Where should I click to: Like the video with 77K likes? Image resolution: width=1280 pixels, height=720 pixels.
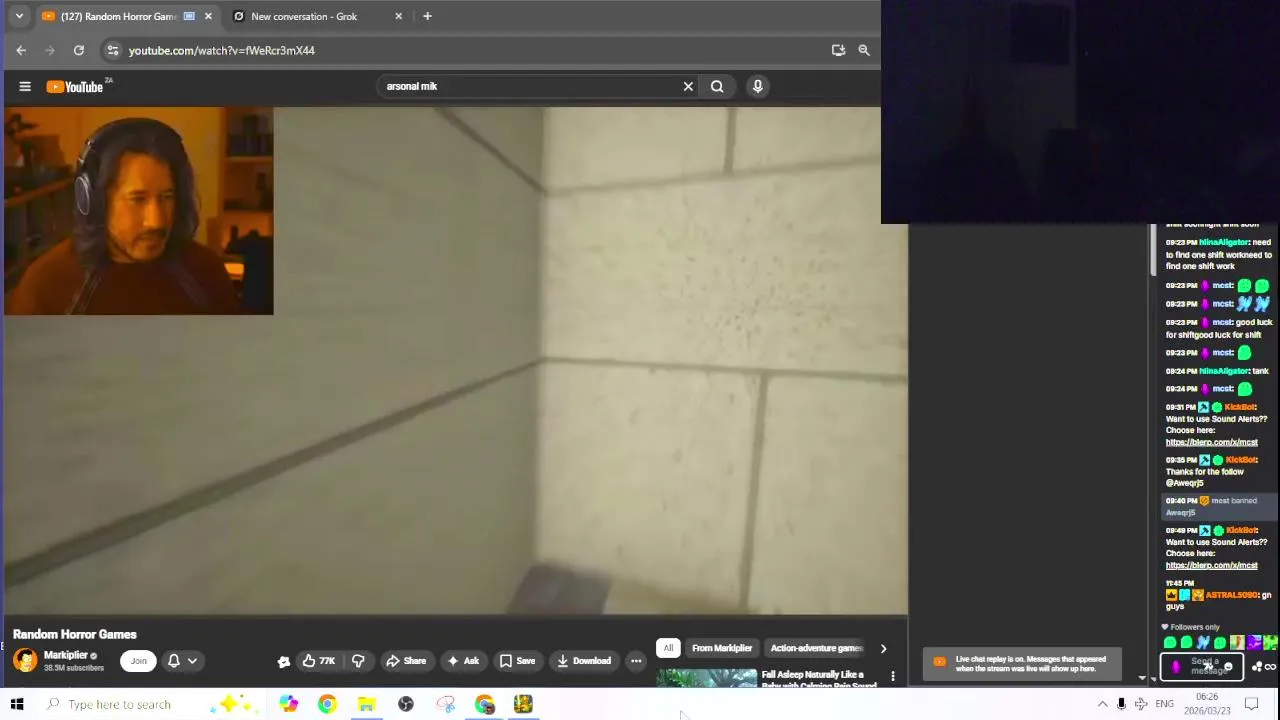tap(319, 661)
